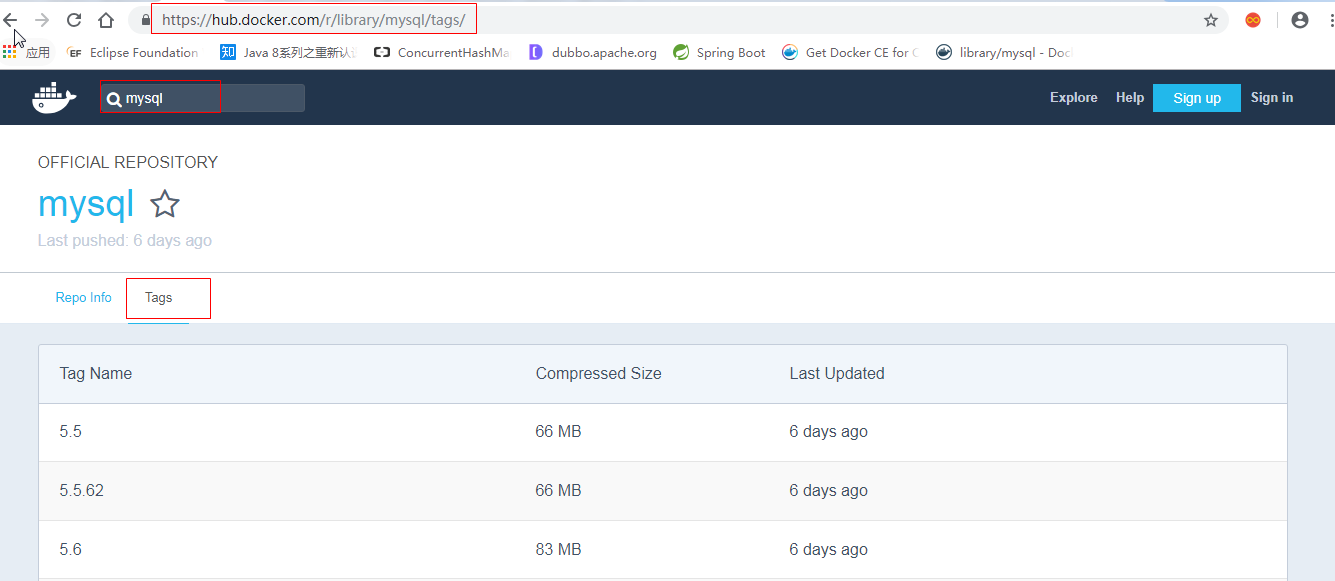Go to the browser home icon
The image size is (1335, 581).
click(106, 19)
